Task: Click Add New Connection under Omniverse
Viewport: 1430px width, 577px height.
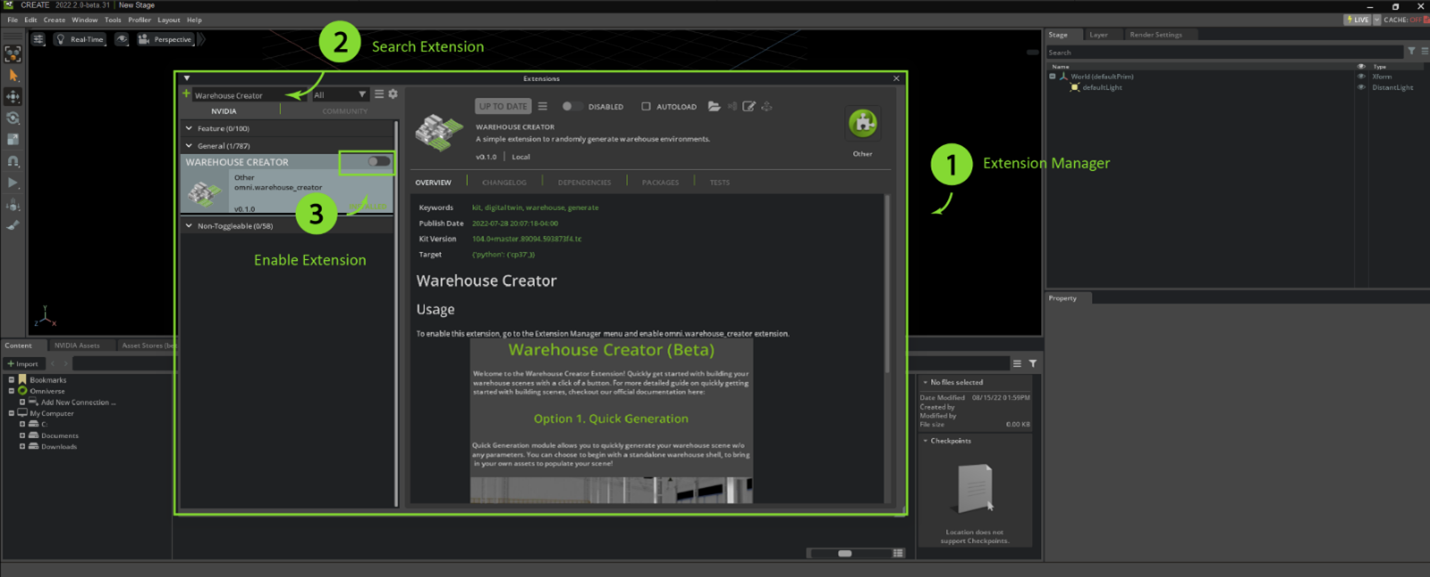Action: pos(78,402)
